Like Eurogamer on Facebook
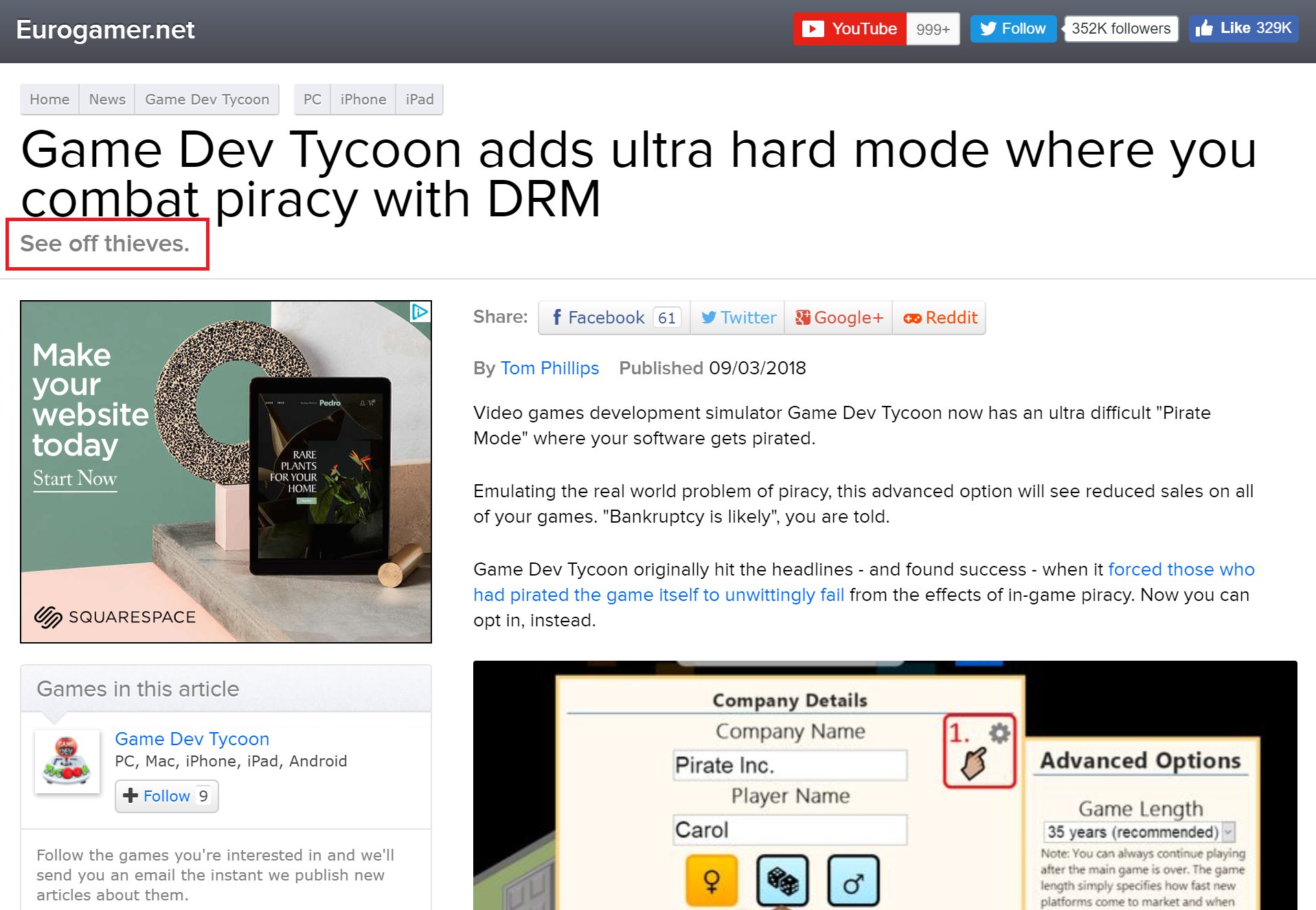1316x910 pixels. [1244, 29]
